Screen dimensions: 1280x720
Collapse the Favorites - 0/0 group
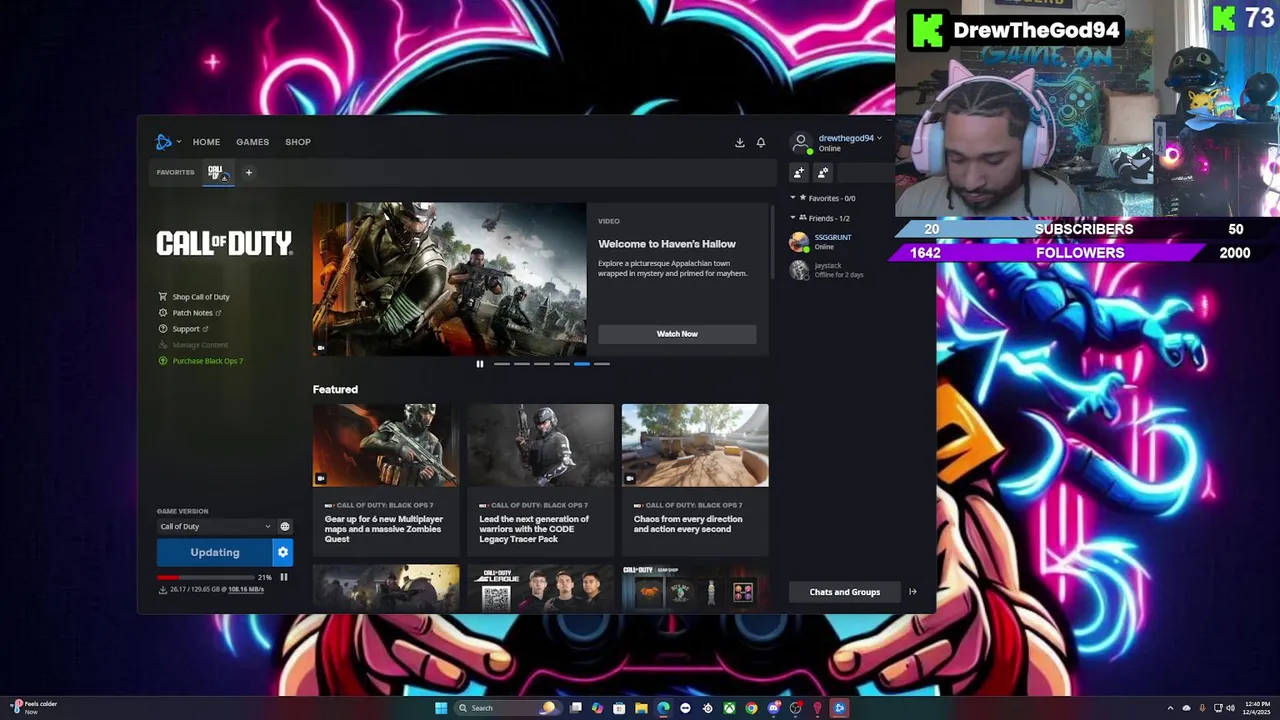coord(826,198)
